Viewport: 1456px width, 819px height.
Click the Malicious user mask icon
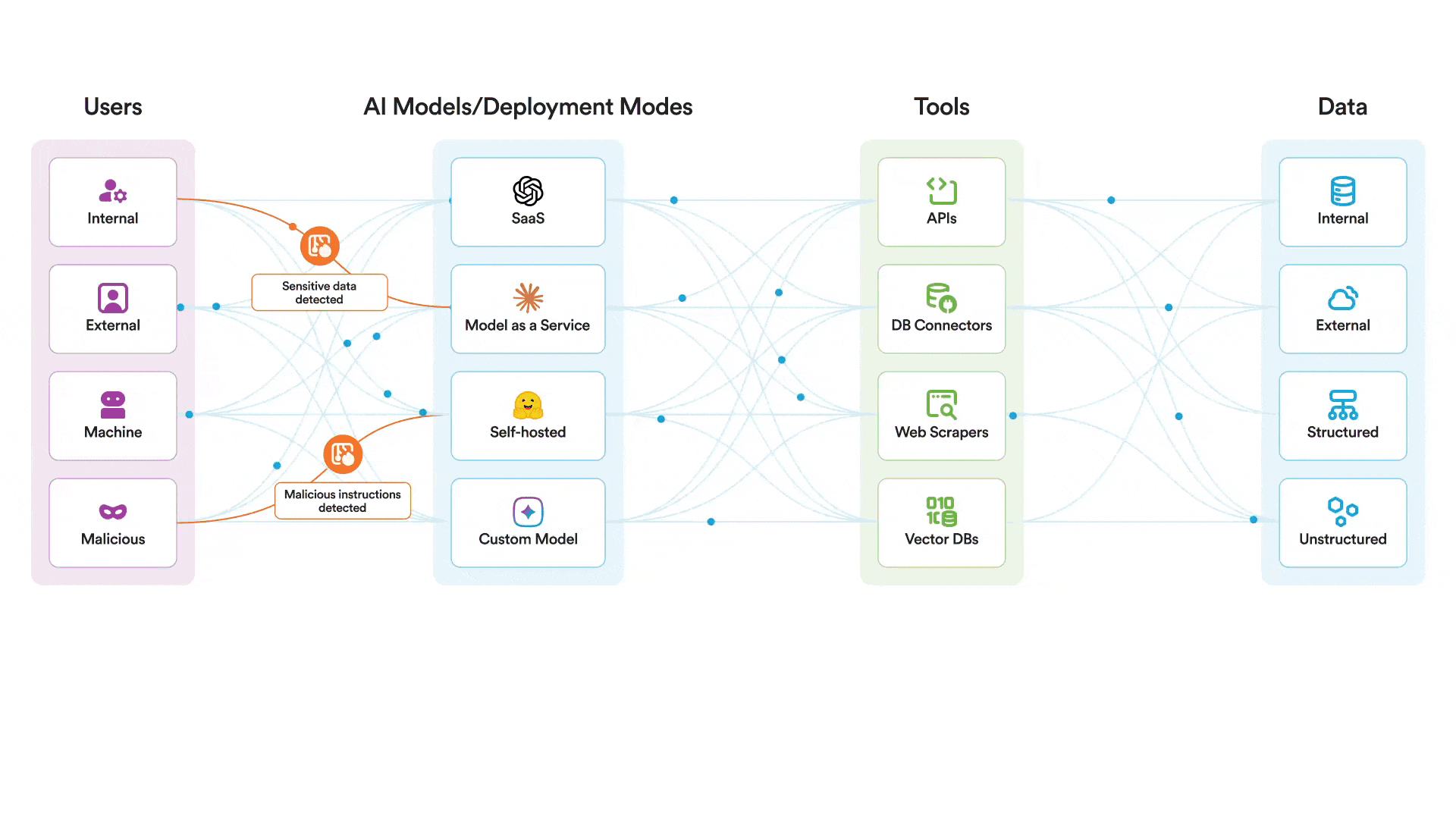113,512
